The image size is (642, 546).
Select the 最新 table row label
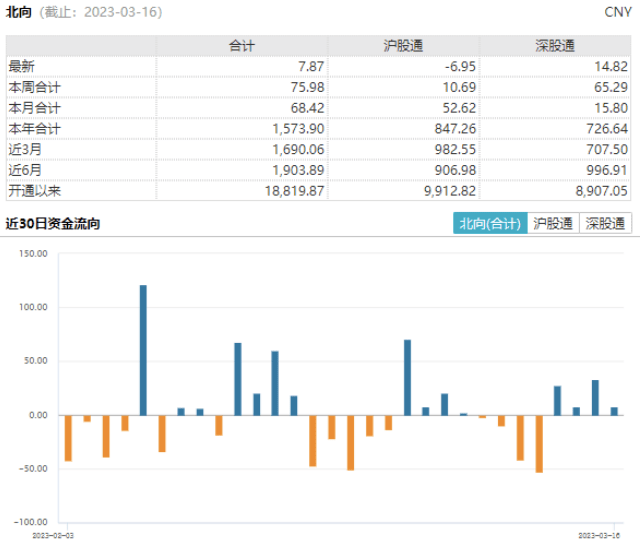(22, 66)
